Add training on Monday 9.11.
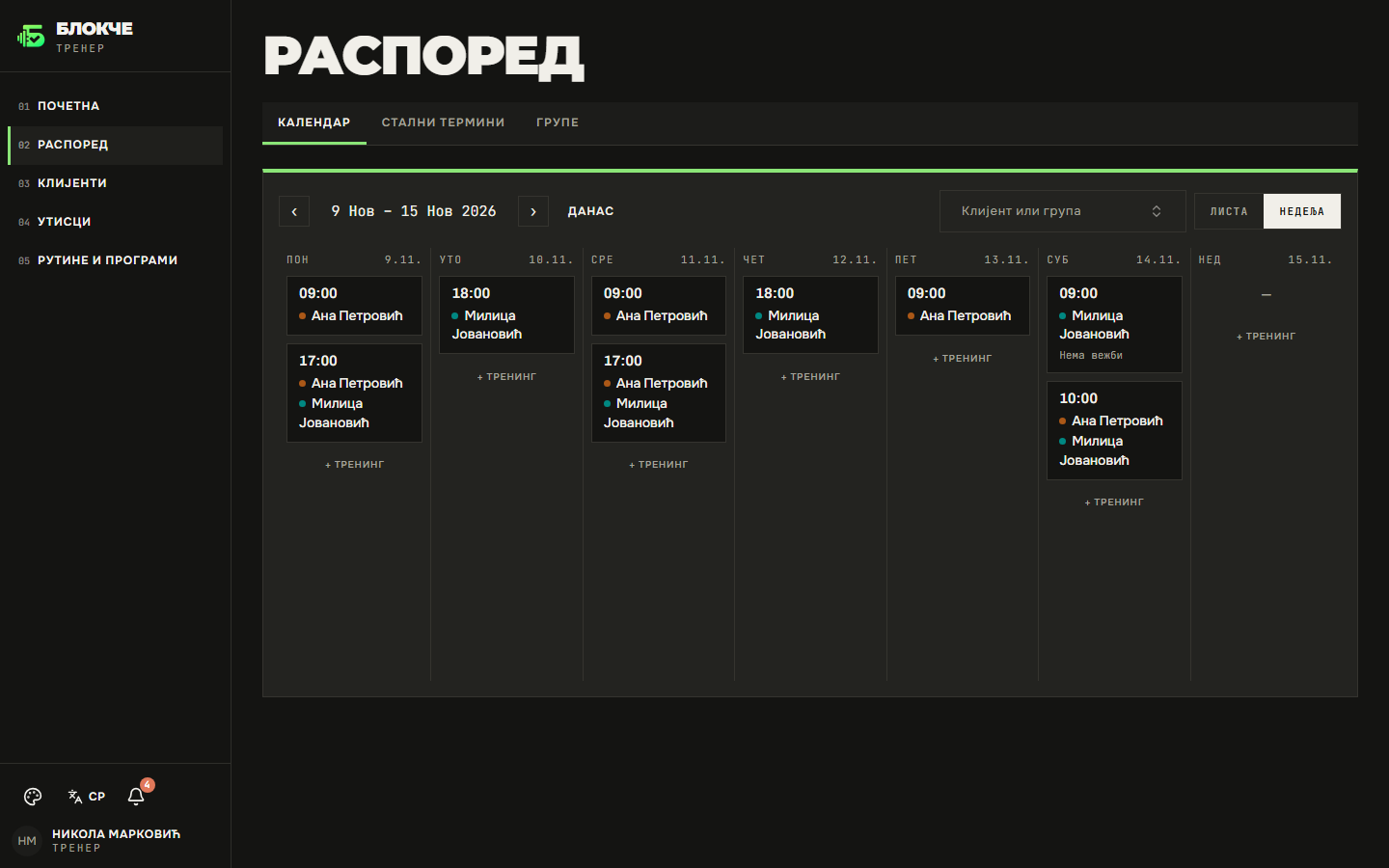The height and width of the screenshot is (868, 1389). pyautogui.click(x=354, y=465)
